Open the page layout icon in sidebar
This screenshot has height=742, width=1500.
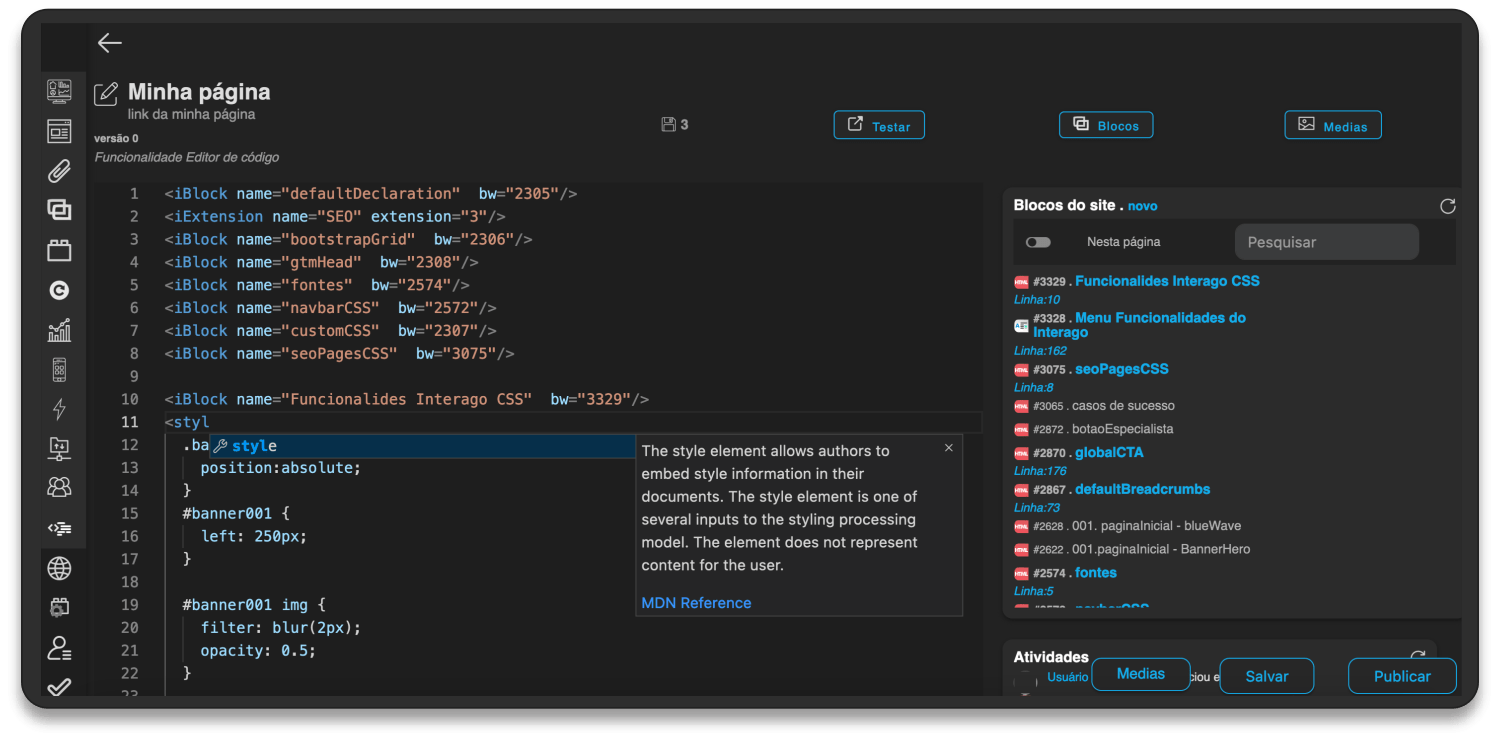tap(59, 131)
